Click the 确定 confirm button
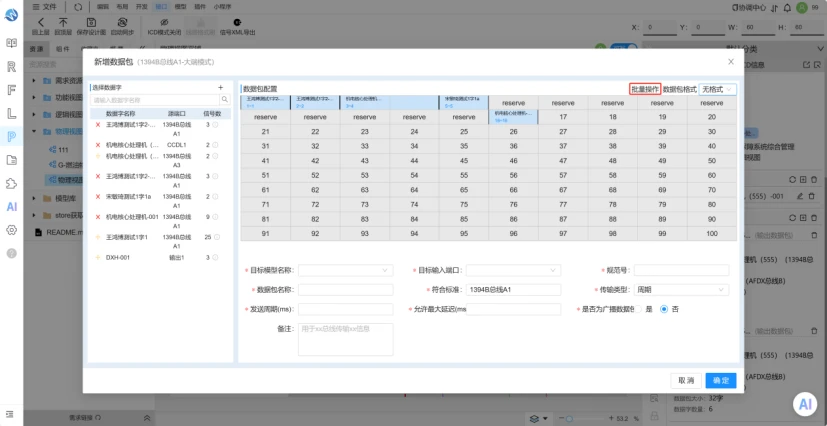Image resolution: width=827 pixels, height=426 pixels. click(x=720, y=381)
